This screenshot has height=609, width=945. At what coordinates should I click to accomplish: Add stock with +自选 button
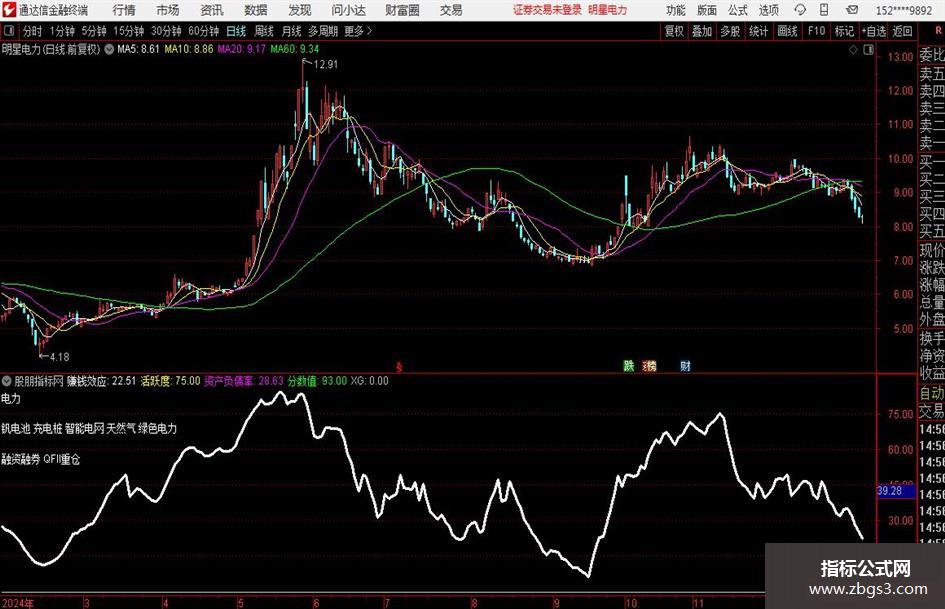point(874,31)
